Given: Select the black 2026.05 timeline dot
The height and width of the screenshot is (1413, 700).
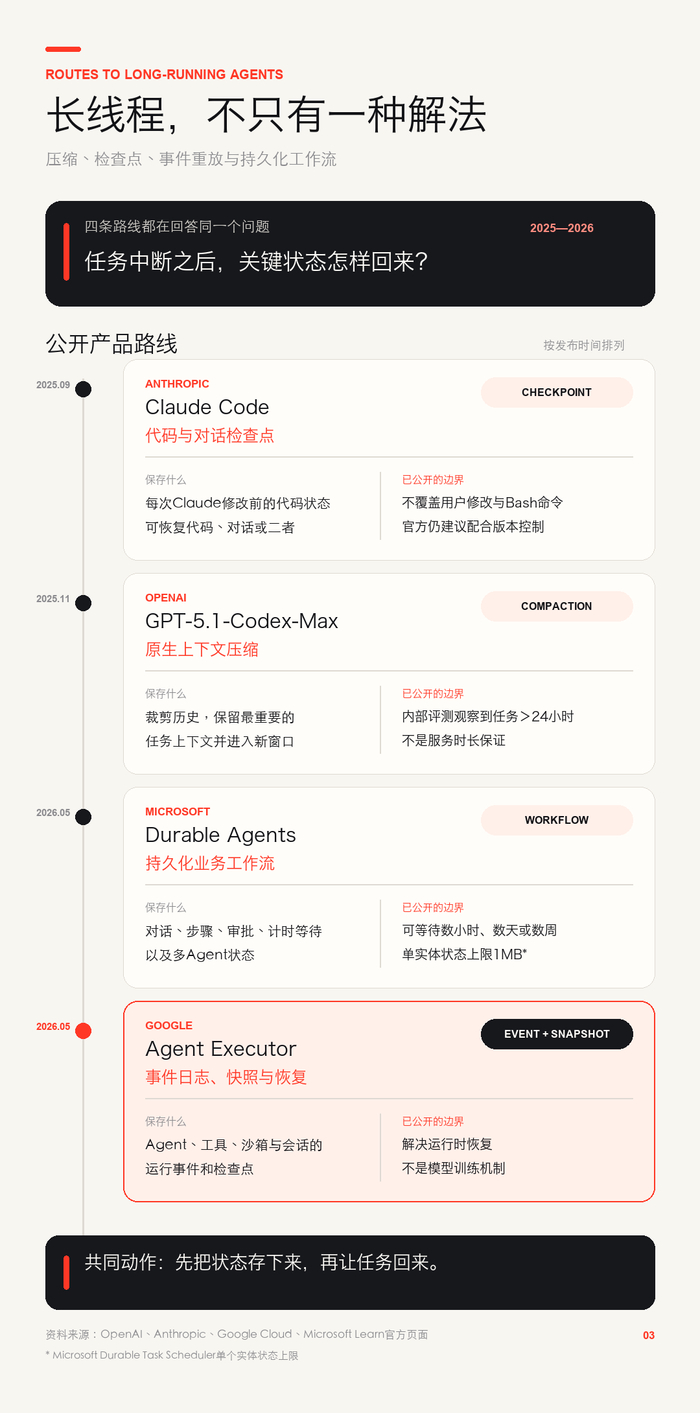Looking at the screenshot, I should (83, 817).
